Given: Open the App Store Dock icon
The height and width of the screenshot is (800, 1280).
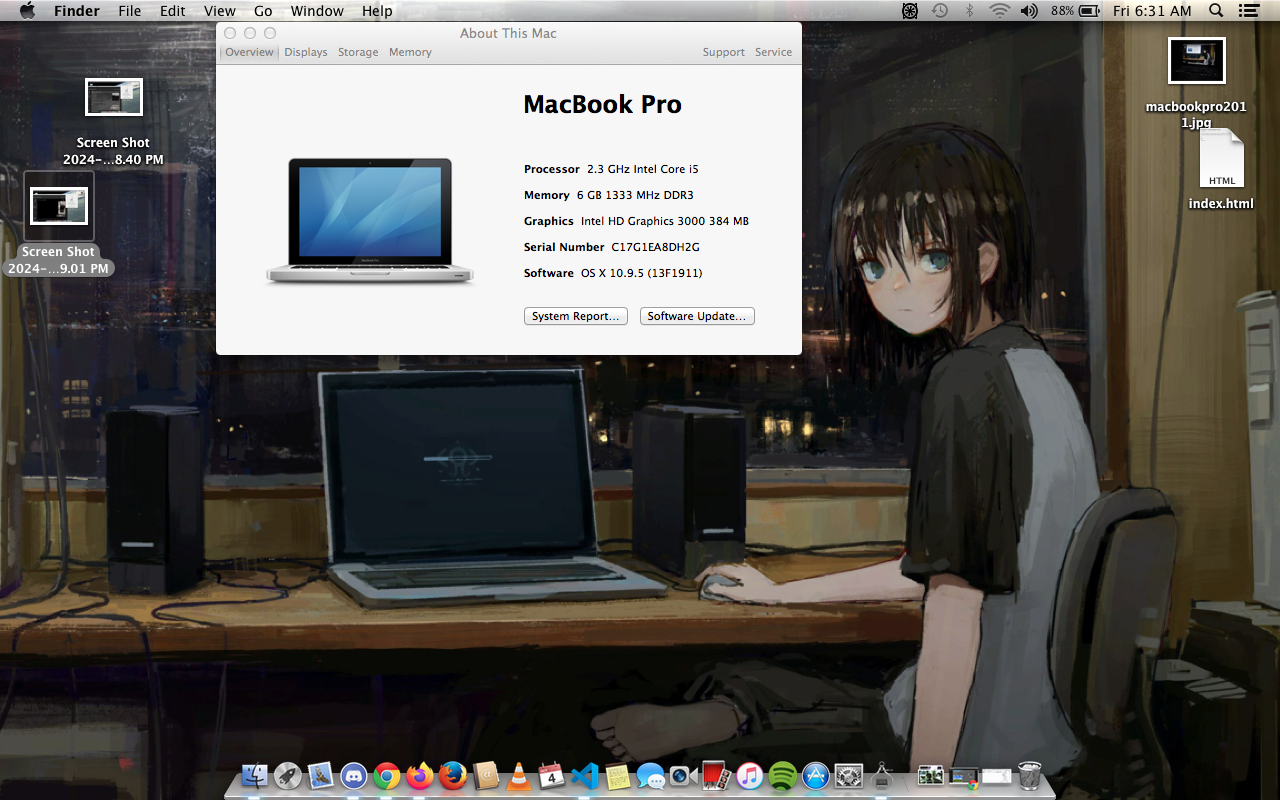Looking at the screenshot, I should pyautogui.click(x=816, y=775).
